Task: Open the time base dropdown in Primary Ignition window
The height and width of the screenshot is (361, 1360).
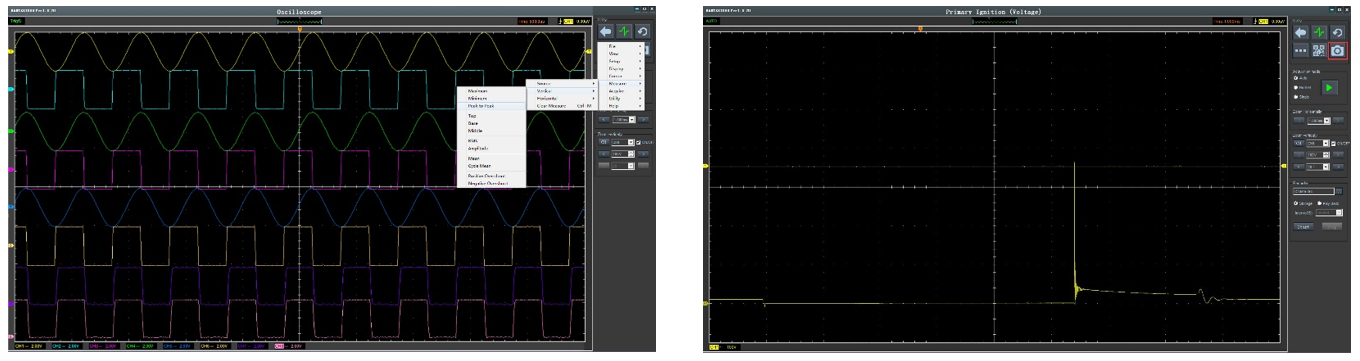Action: tap(1319, 120)
